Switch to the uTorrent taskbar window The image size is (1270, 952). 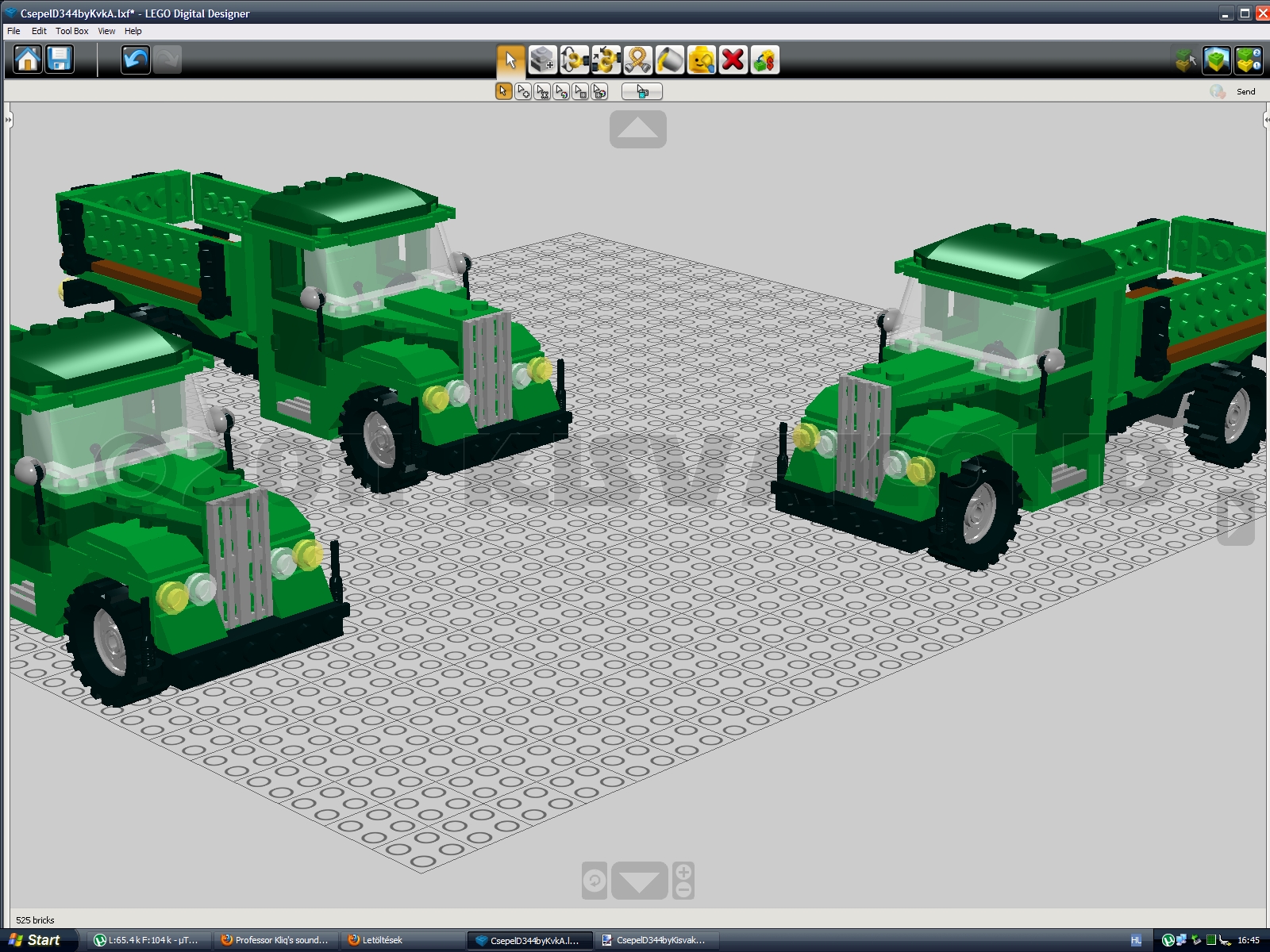pos(148,940)
